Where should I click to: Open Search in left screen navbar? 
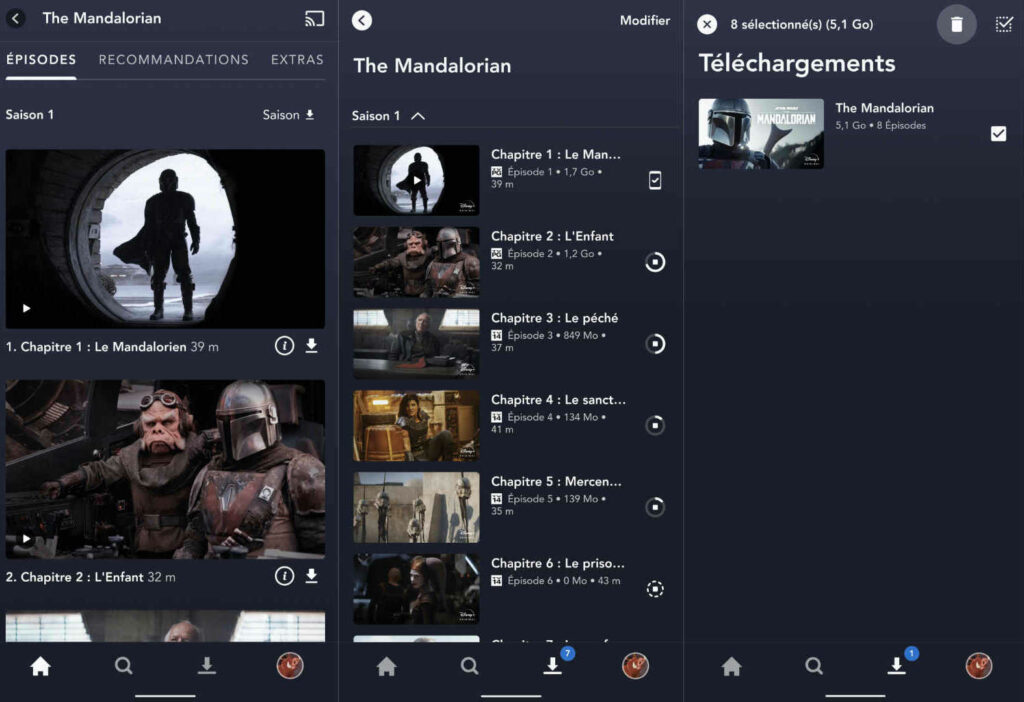click(x=123, y=666)
